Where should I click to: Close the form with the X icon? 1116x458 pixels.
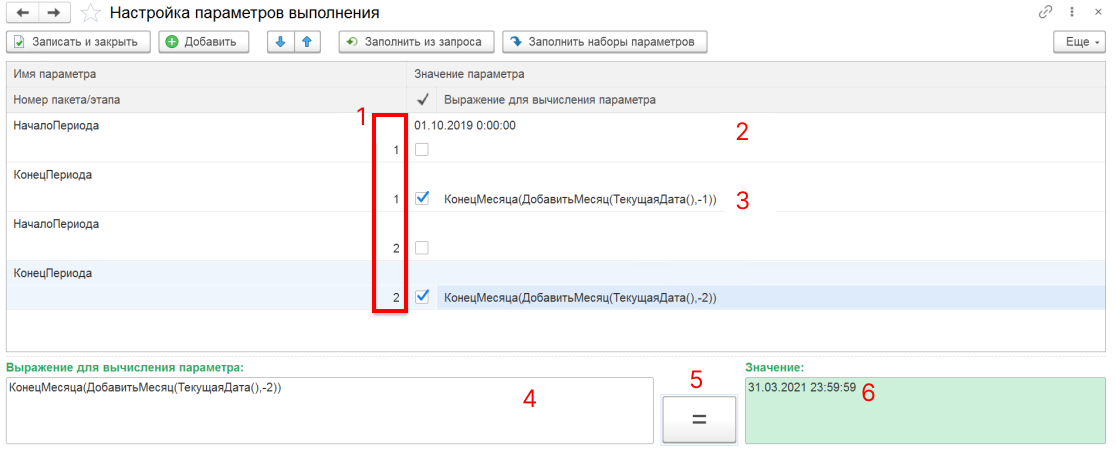(1098, 13)
